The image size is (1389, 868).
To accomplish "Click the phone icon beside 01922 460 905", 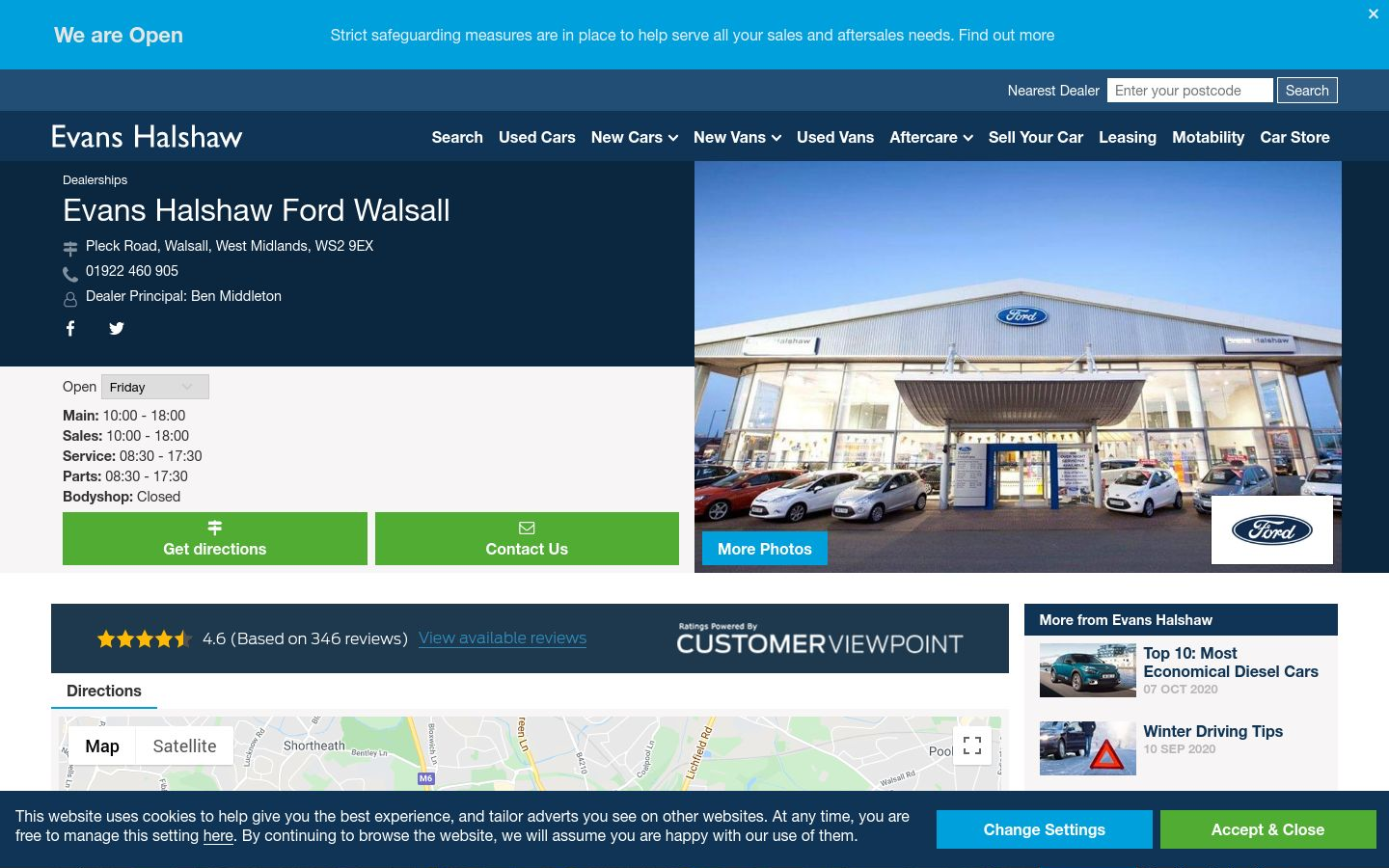I will [70, 273].
